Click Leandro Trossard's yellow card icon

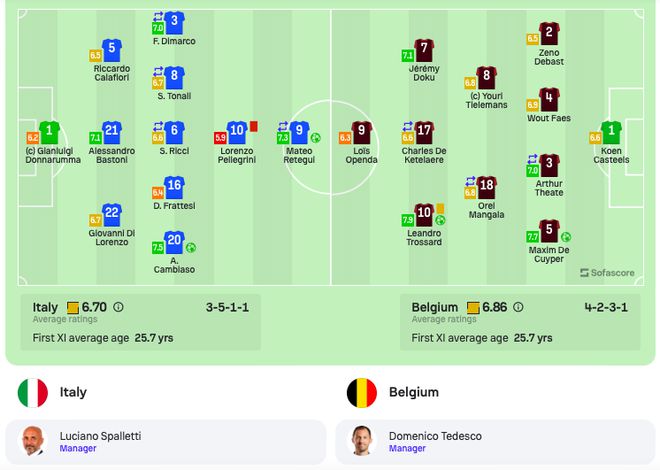440,208
